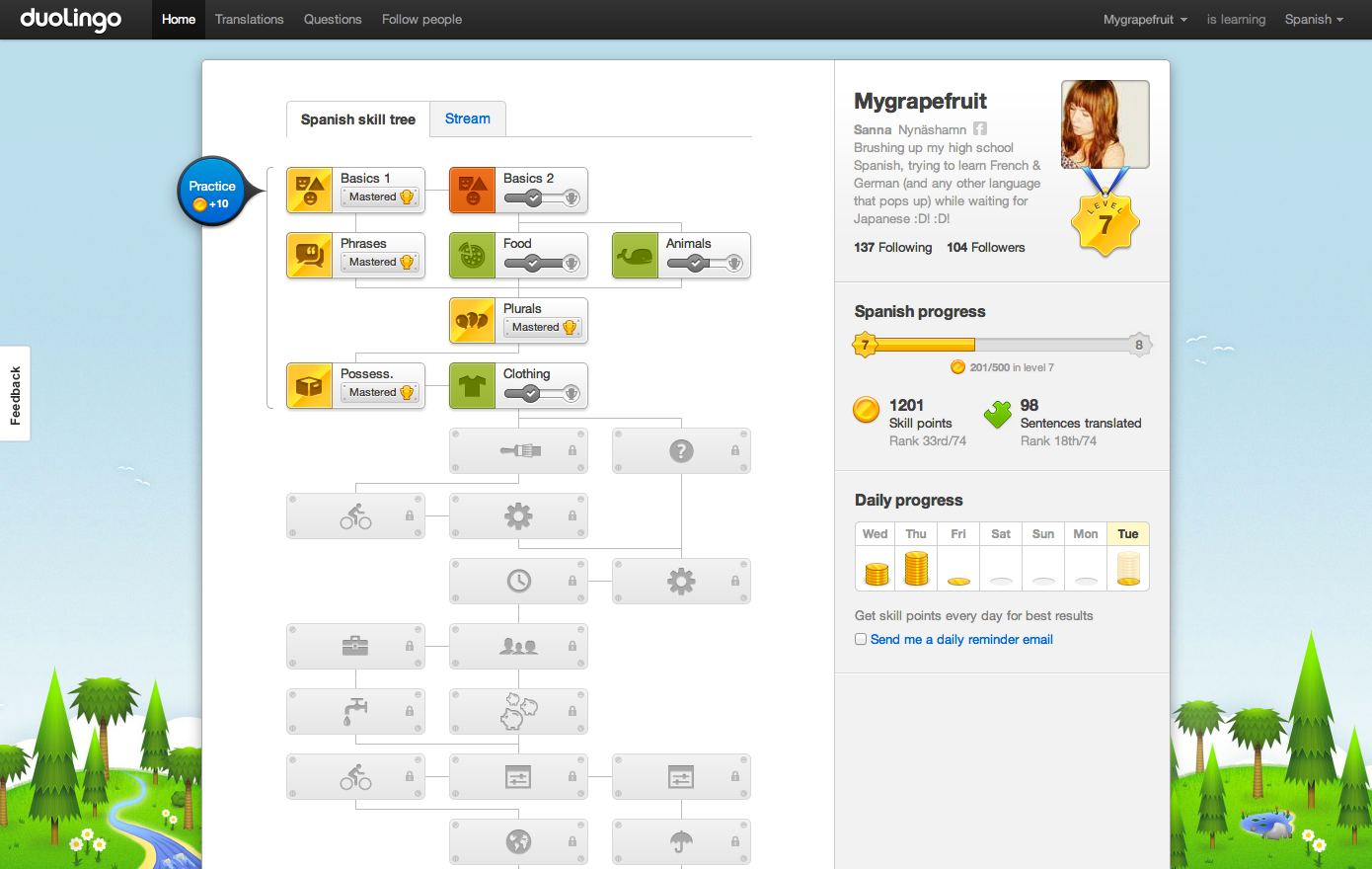Viewport: 1372px width, 869px height.
Task: Click the Facebook icon beside the name
Action: click(x=980, y=129)
